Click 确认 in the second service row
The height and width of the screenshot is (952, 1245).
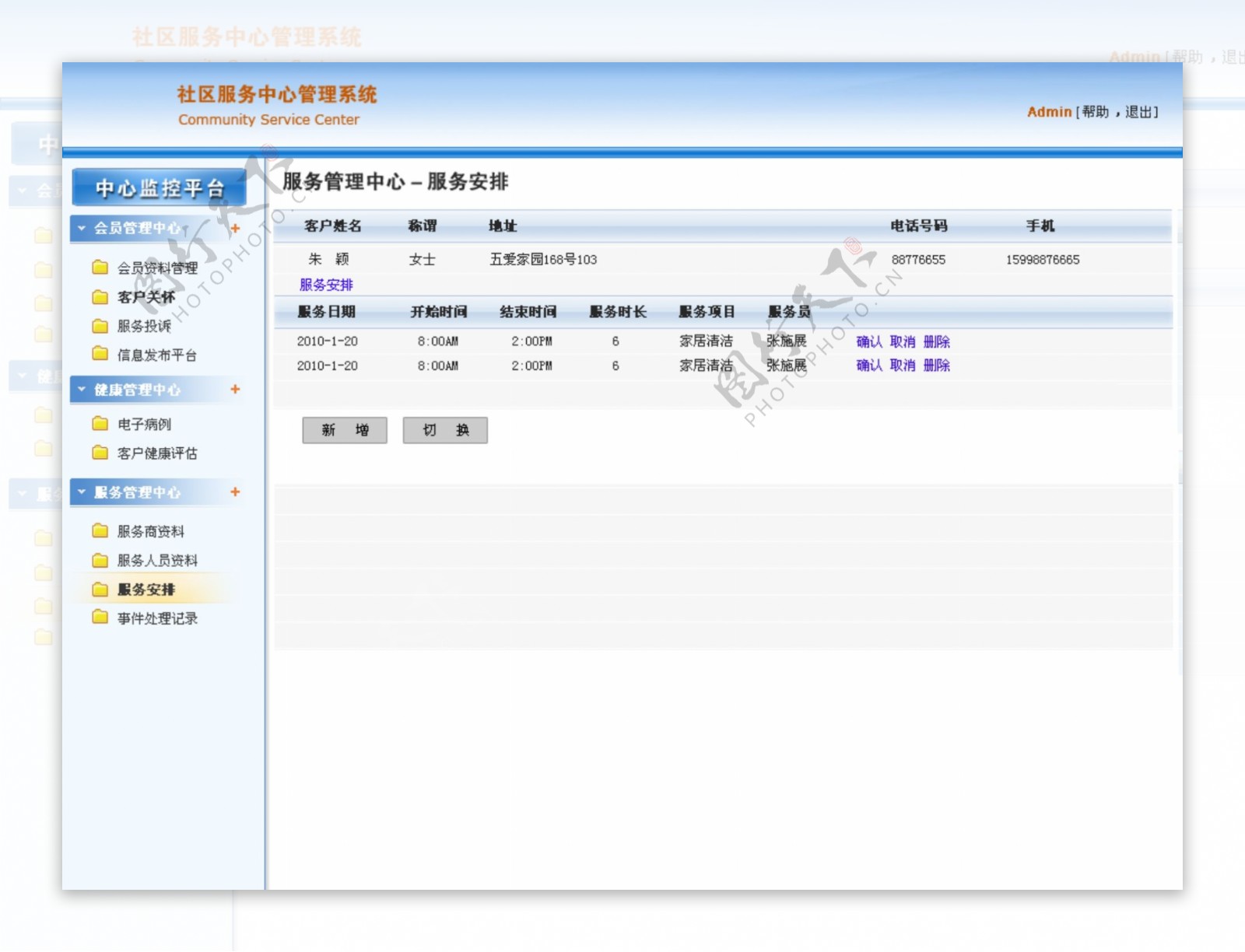click(x=869, y=365)
